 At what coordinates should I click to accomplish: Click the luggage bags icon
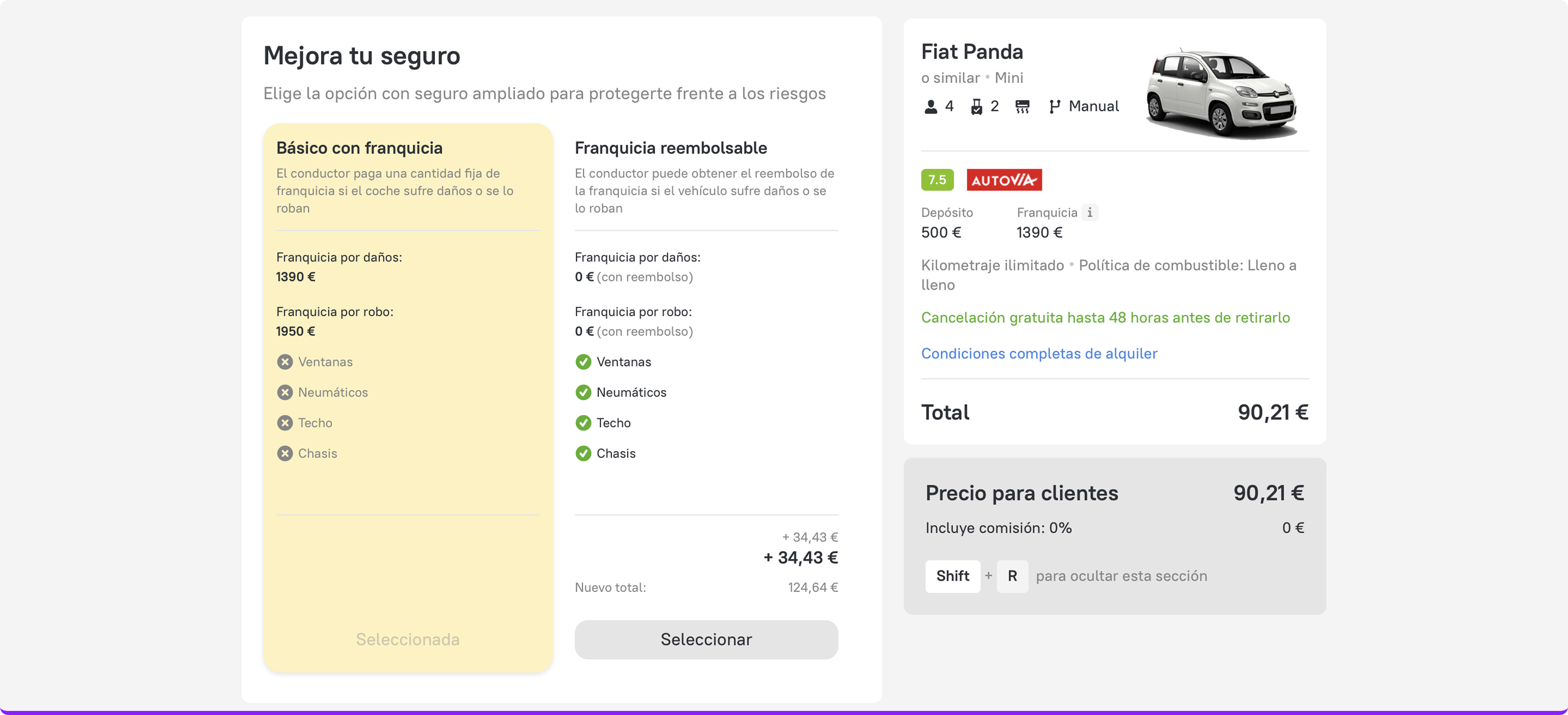[x=976, y=107]
